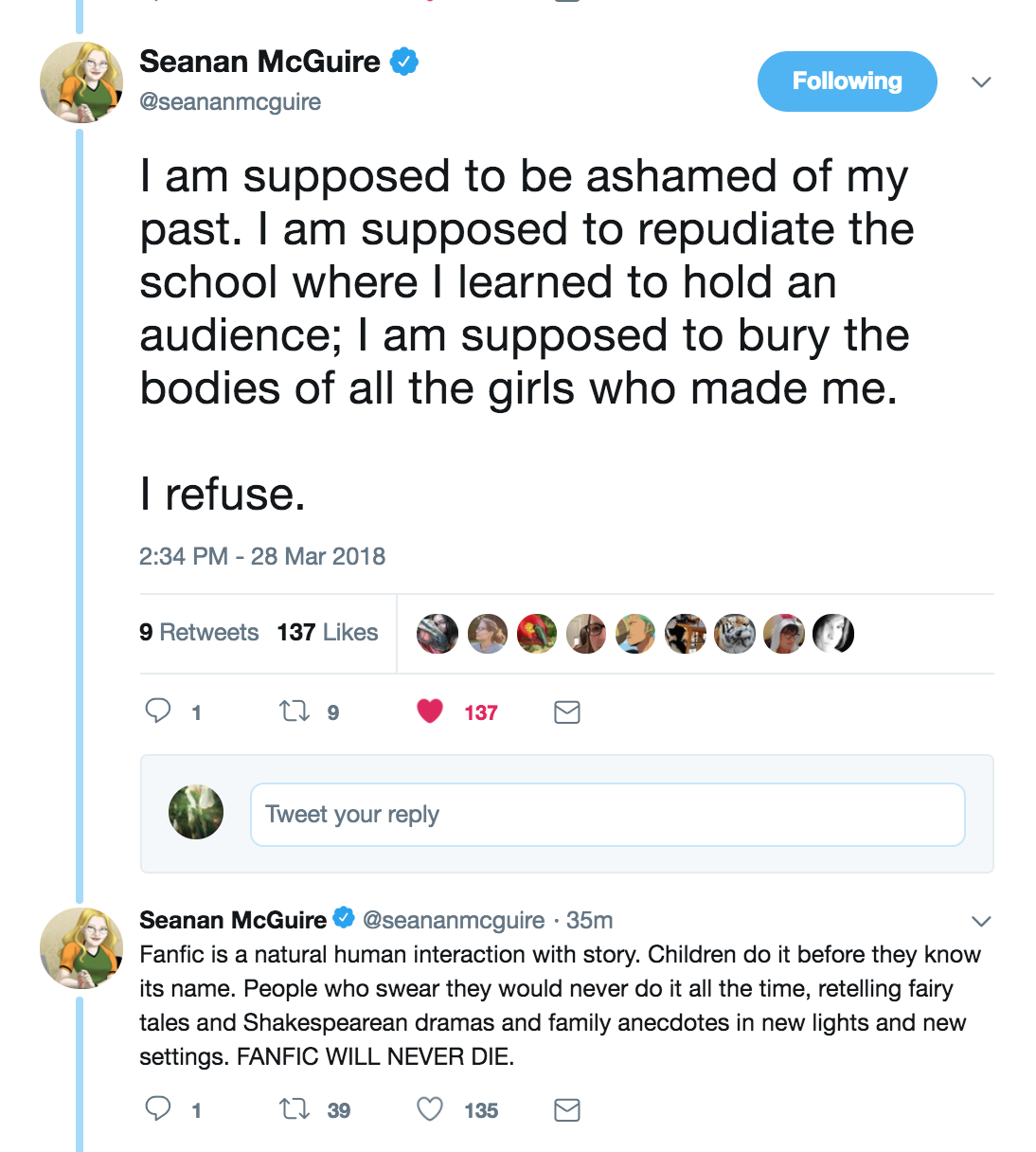Viewport: 1036px width, 1152px height.
Task: Click the 2:34 PM - 28 Mar 2018 timestamp
Action: 262,556
